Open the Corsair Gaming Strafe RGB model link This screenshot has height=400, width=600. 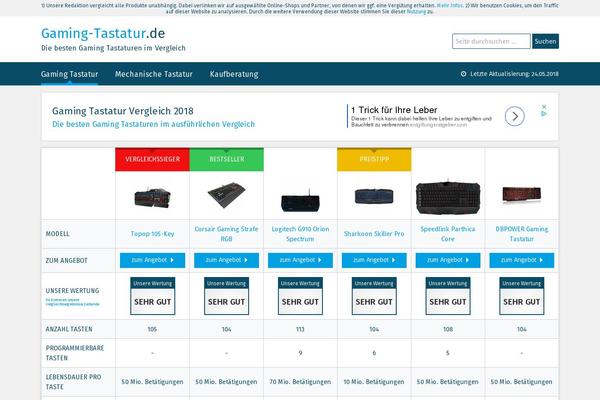pyautogui.click(x=227, y=233)
